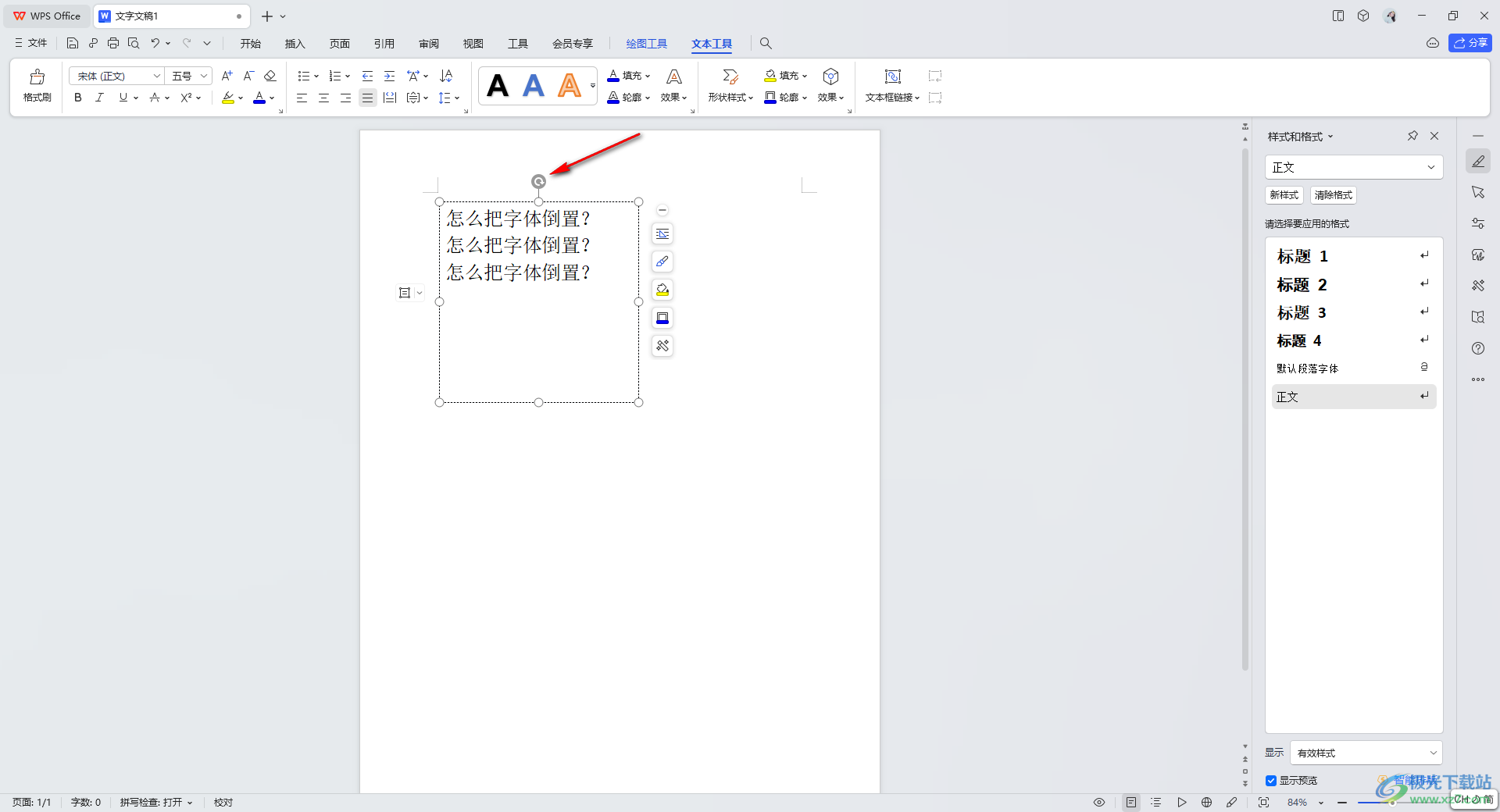Click the new tab plus button
Viewport: 1500px width, 812px height.
click(267, 16)
